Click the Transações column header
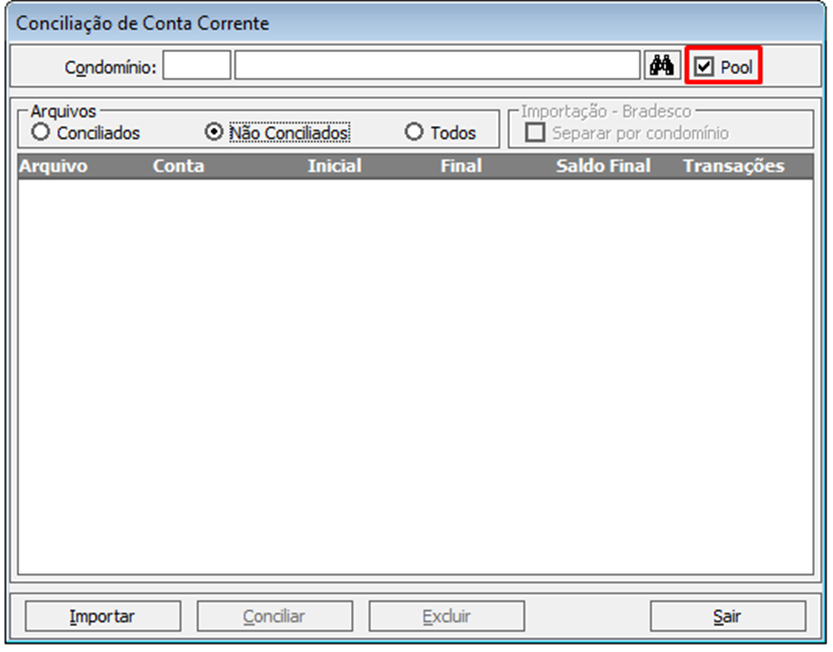The width and height of the screenshot is (833, 652). tap(734, 166)
